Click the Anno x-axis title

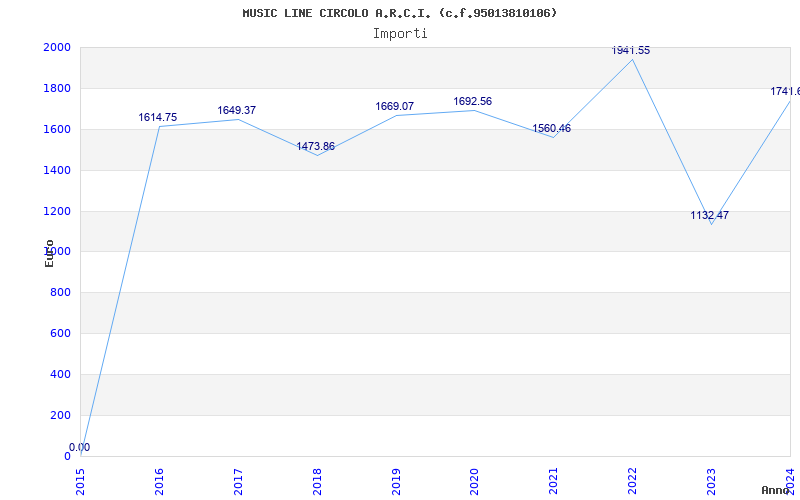[x=774, y=490]
